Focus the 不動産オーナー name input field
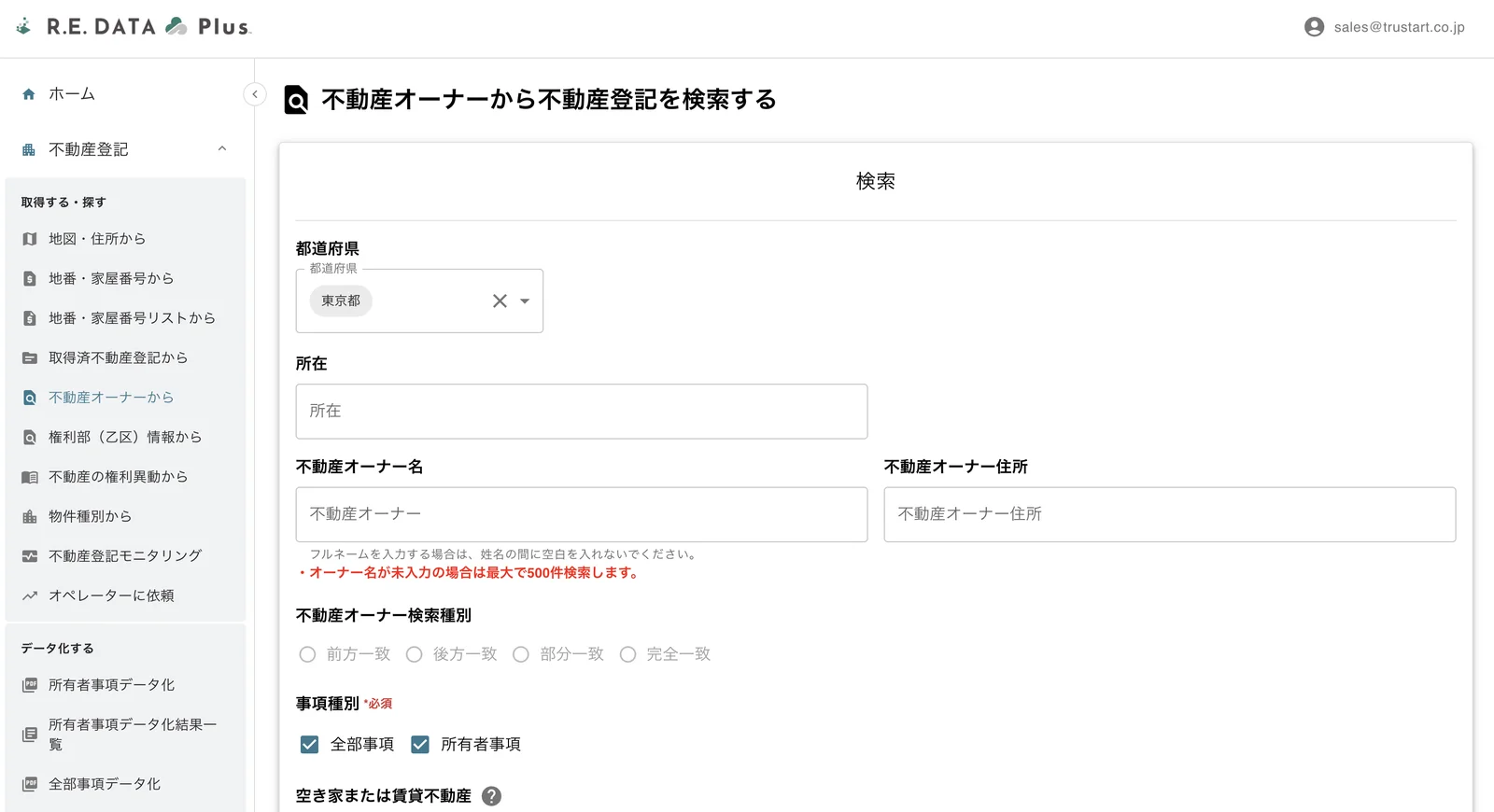 tap(582, 514)
